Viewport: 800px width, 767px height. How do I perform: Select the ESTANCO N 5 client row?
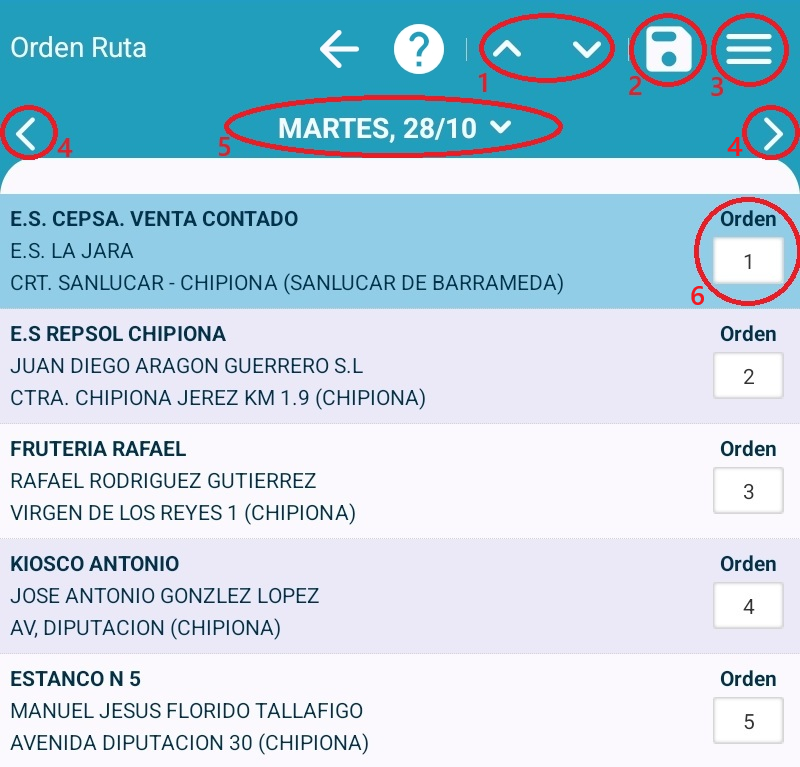(300, 711)
